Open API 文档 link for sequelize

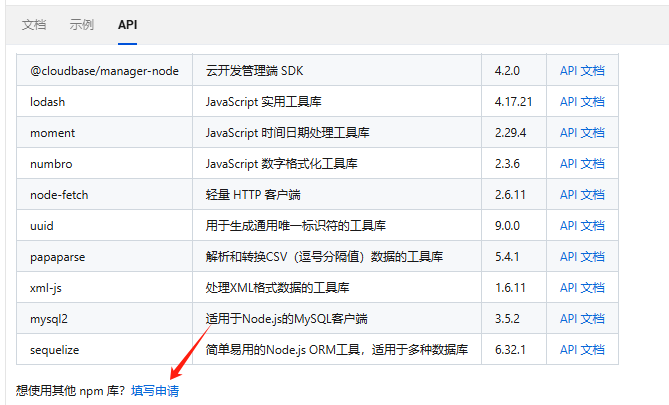coord(582,350)
